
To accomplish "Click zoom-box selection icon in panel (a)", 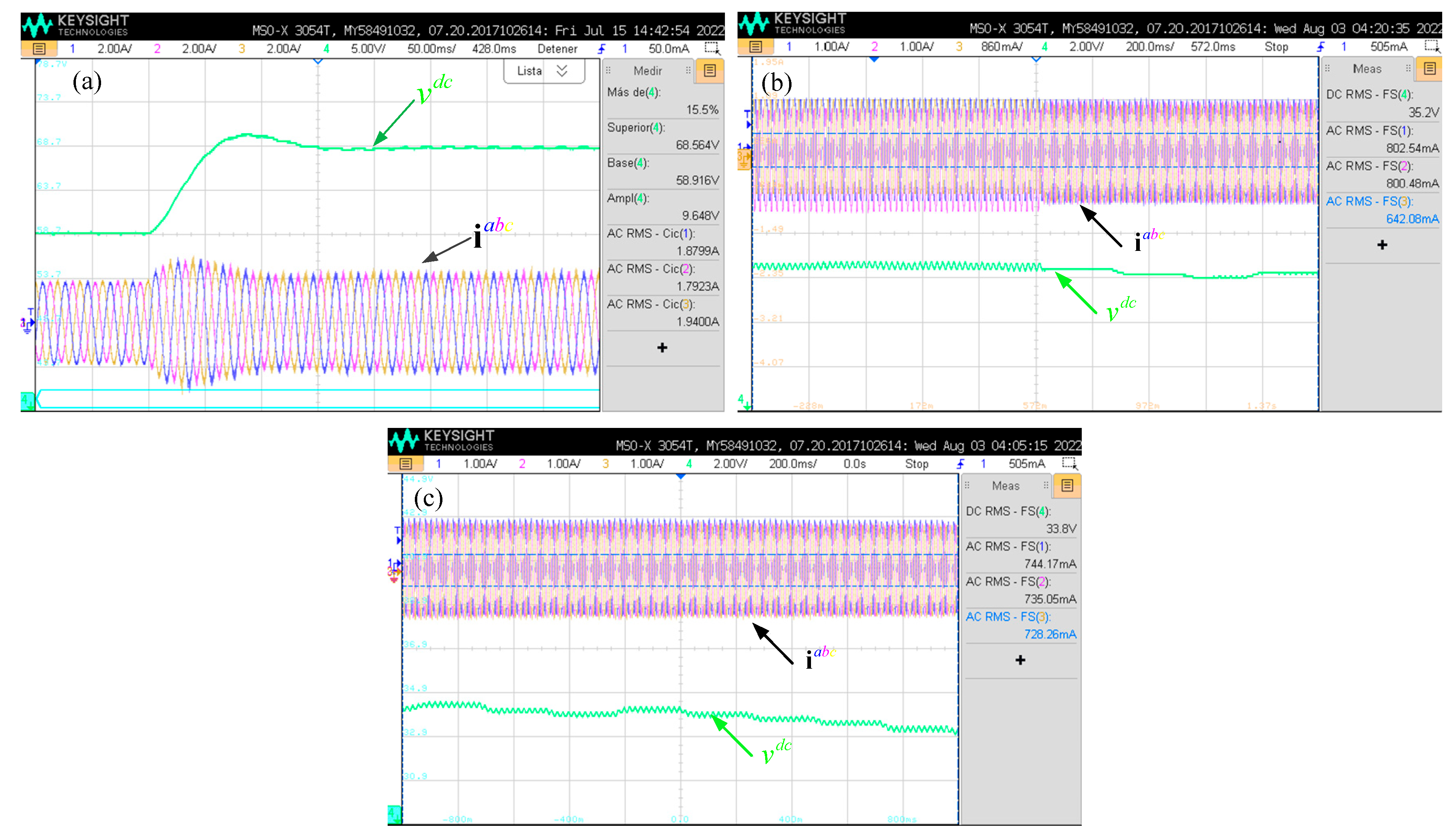I will tap(712, 48).
